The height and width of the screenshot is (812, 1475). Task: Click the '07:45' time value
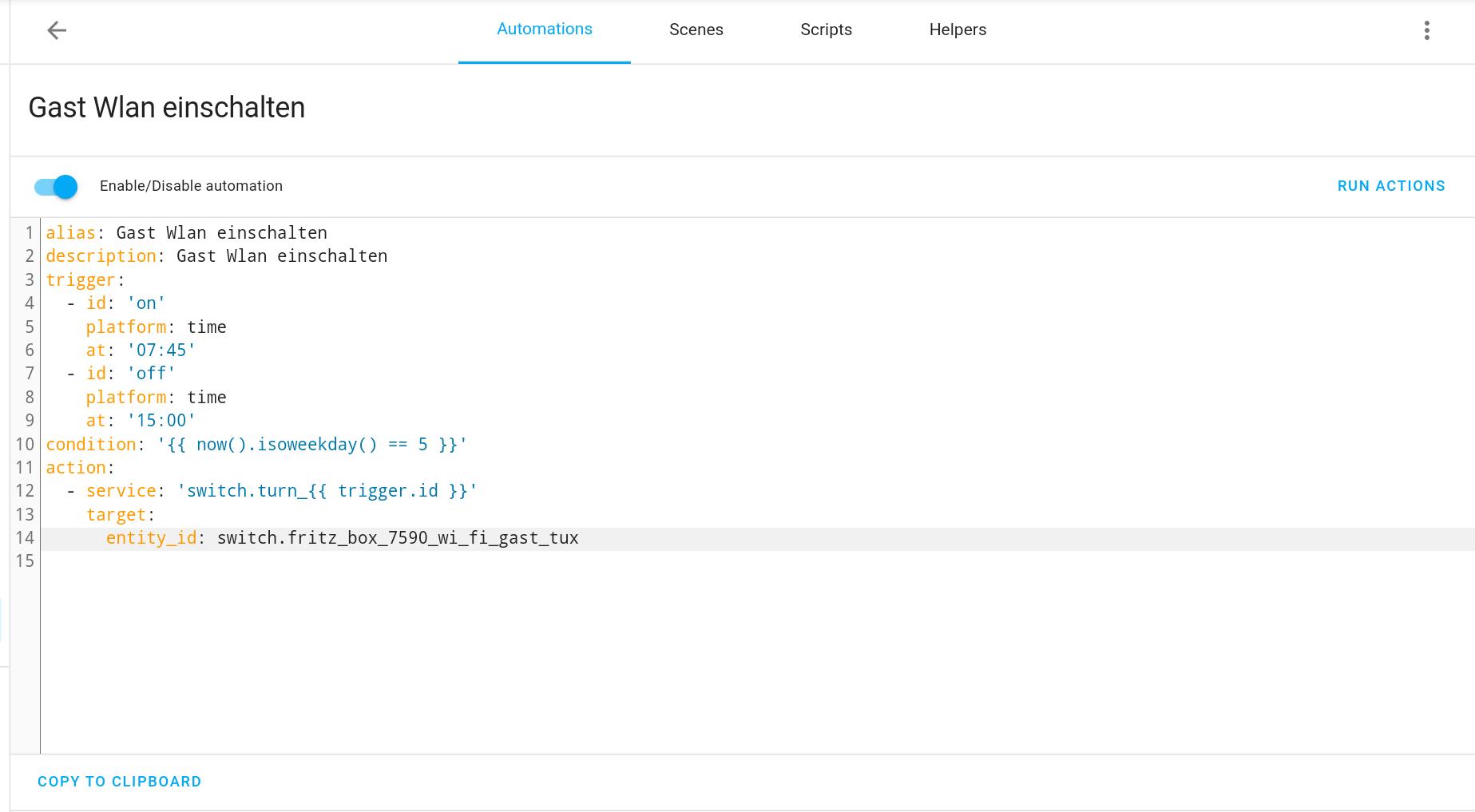161,350
